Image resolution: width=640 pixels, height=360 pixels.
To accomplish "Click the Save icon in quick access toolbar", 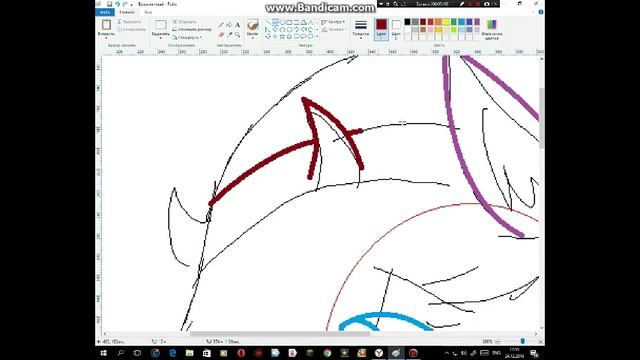I will click(109, 4).
